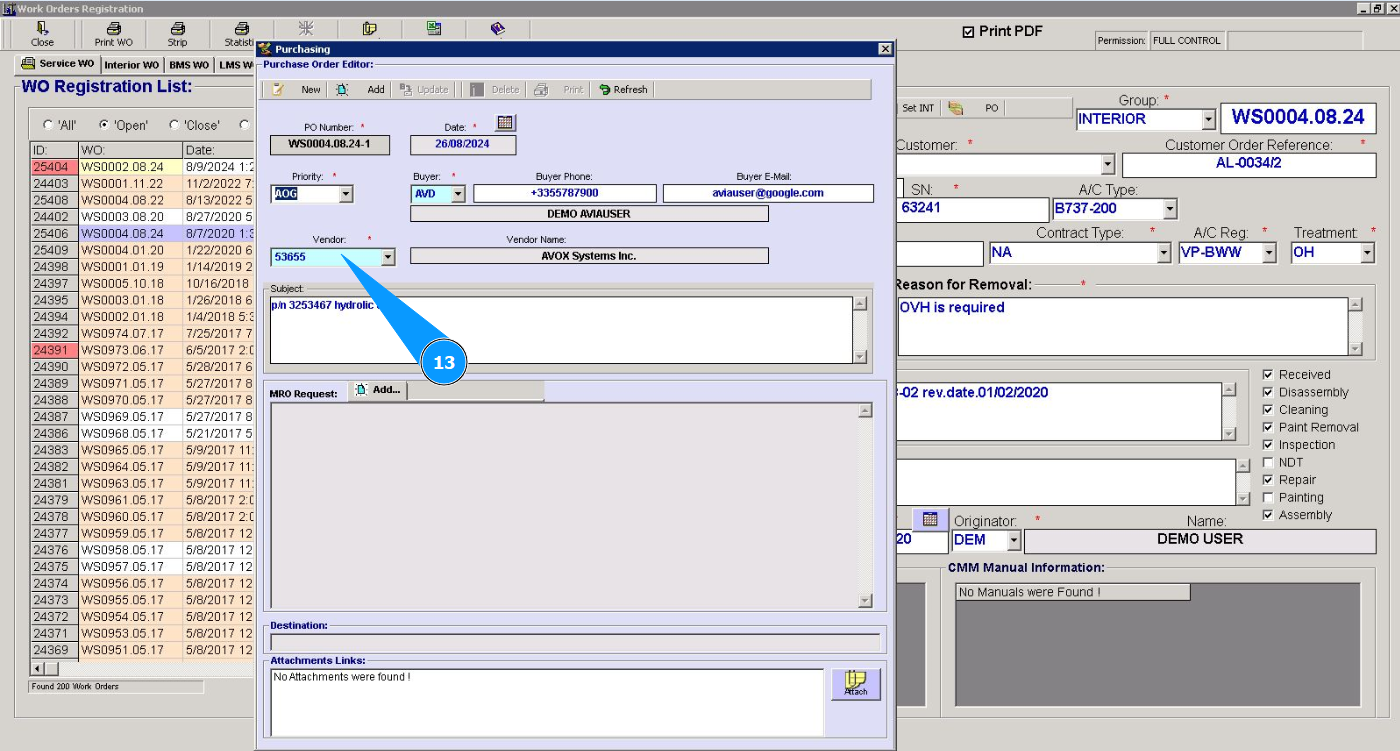This screenshot has width=1400, height=751.
Task: Toggle the Disassembly checkbox
Action: click(1268, 392)
